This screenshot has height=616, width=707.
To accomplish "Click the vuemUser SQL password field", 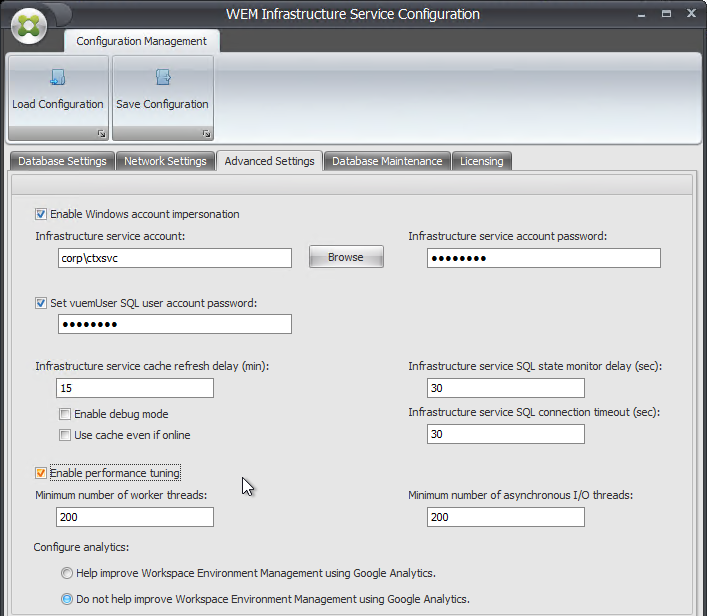I will click(x=175, y=324).
